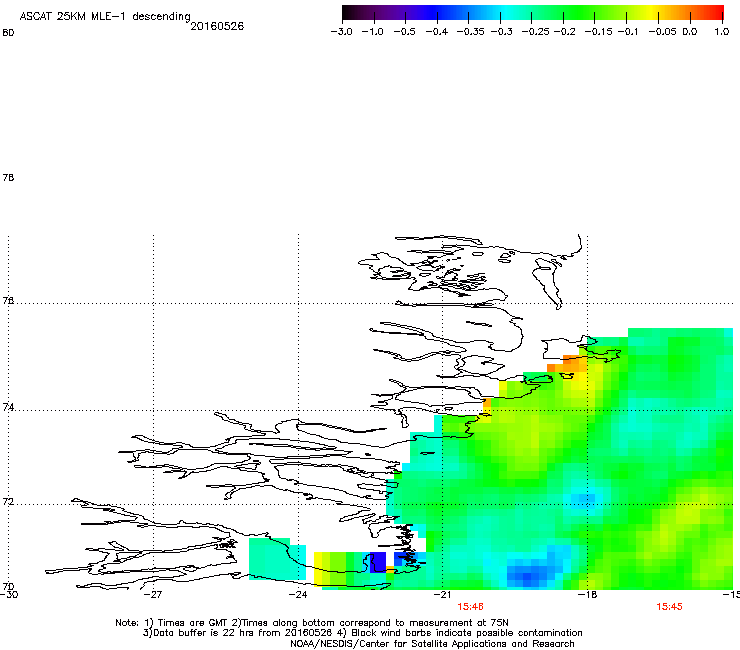
Task: Click the -0.1 color scale label
Action: point(627,32)
